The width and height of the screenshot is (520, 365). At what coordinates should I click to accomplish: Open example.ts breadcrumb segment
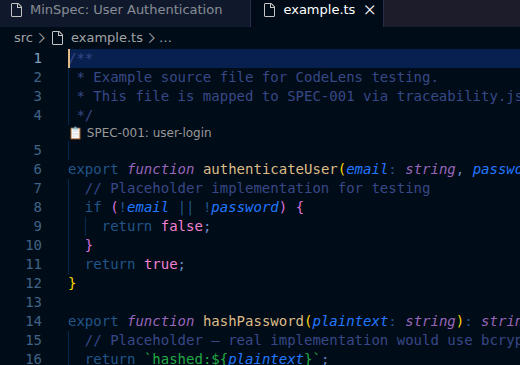pos(107,38)
